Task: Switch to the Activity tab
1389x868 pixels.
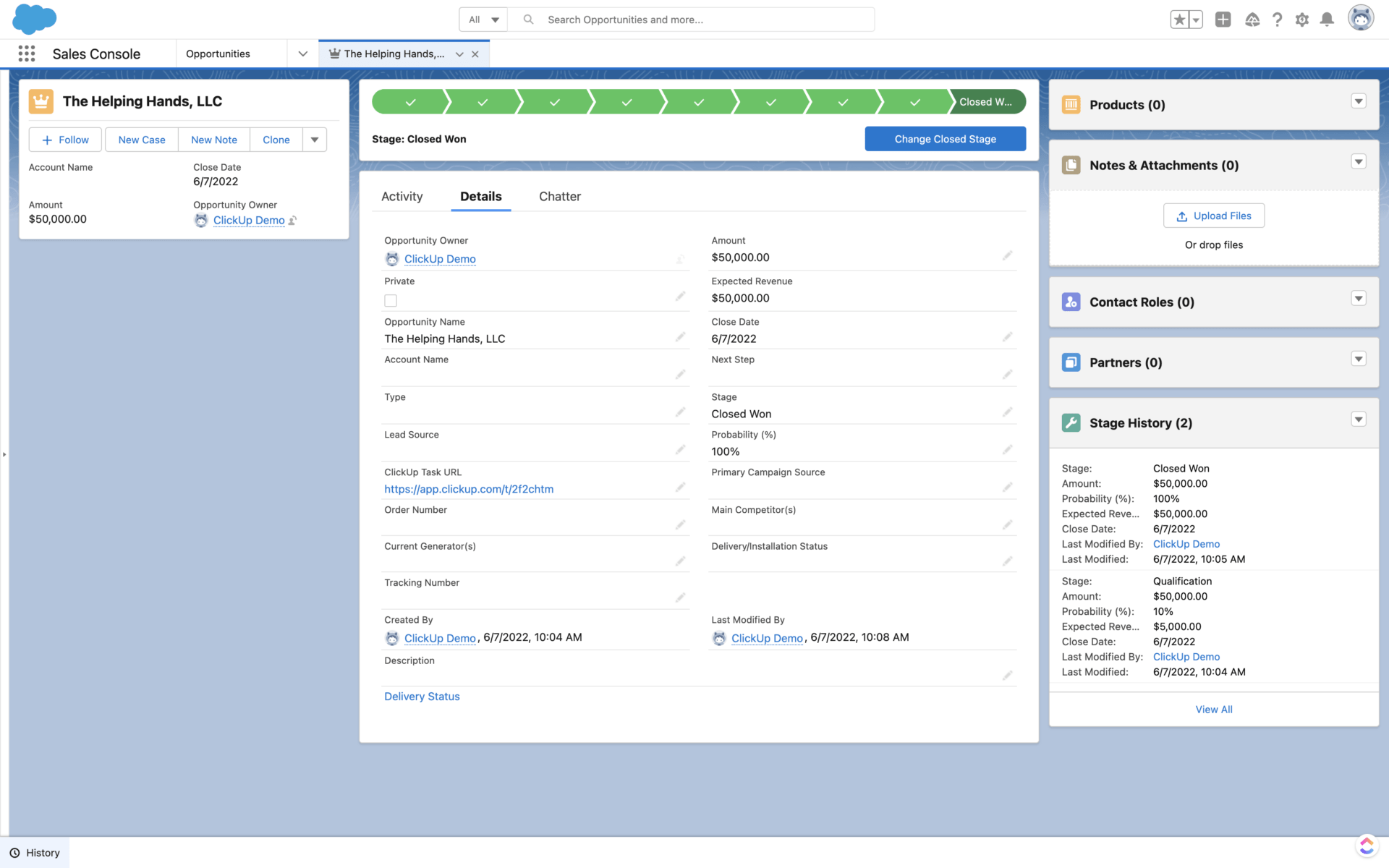Action: (x=402, y=196)
